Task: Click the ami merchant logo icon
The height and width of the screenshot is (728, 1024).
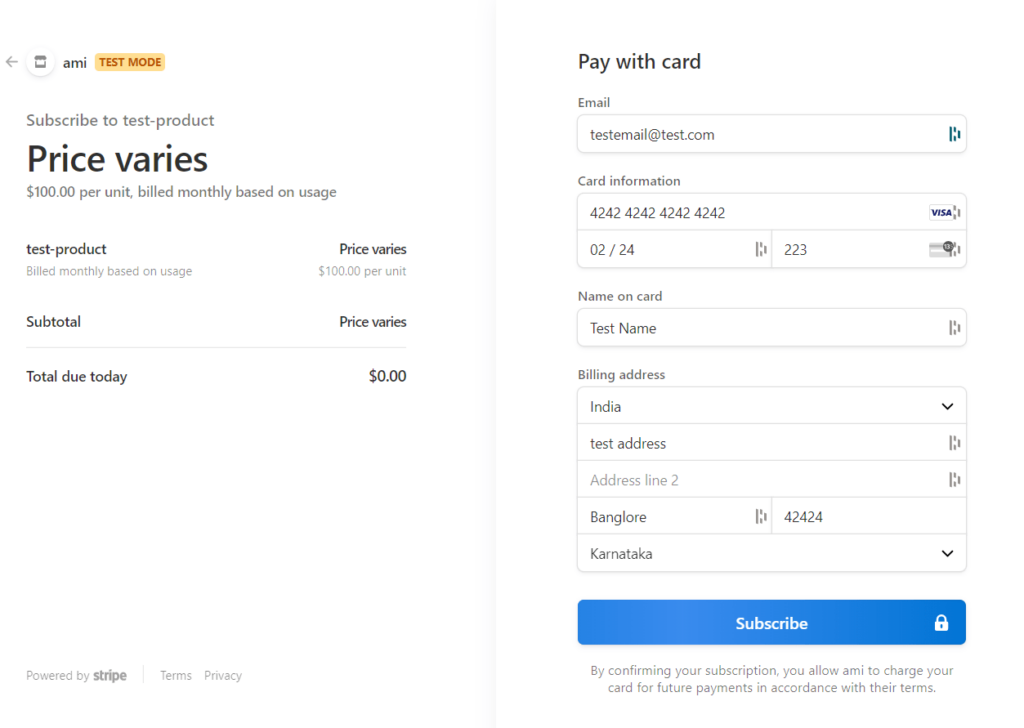Action: click(41, 62)
